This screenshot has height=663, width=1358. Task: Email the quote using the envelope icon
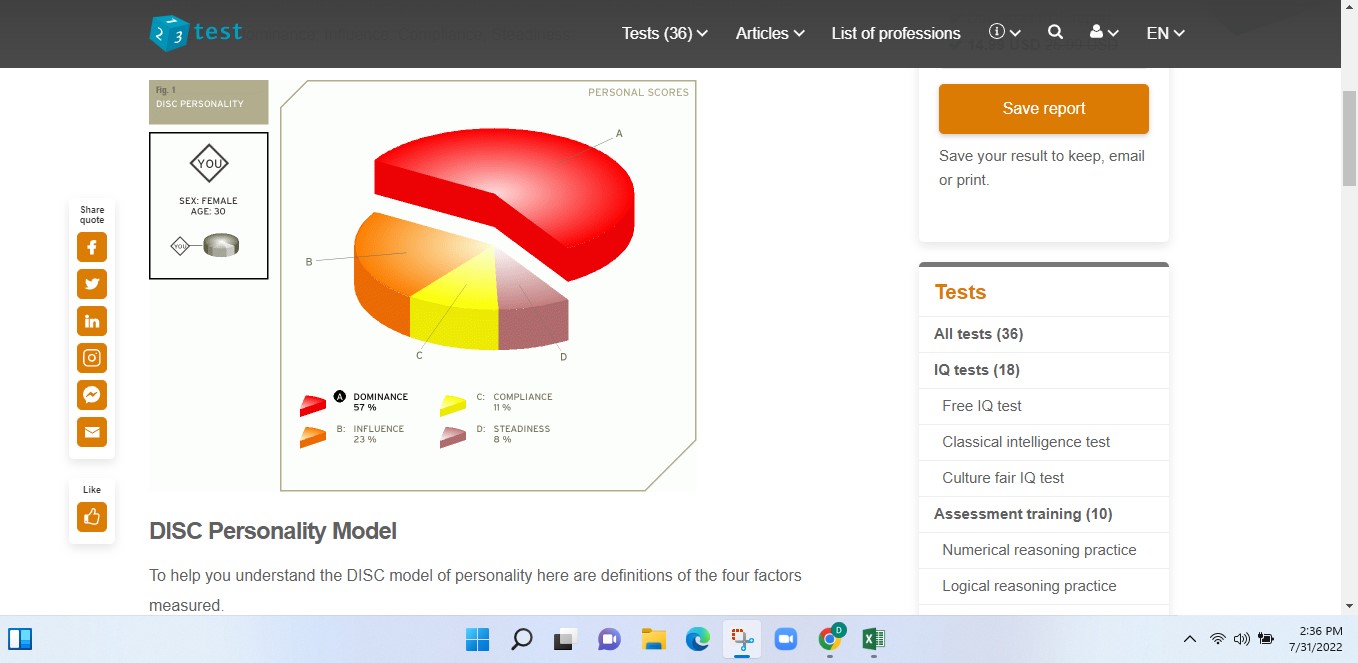pos(91,432)
